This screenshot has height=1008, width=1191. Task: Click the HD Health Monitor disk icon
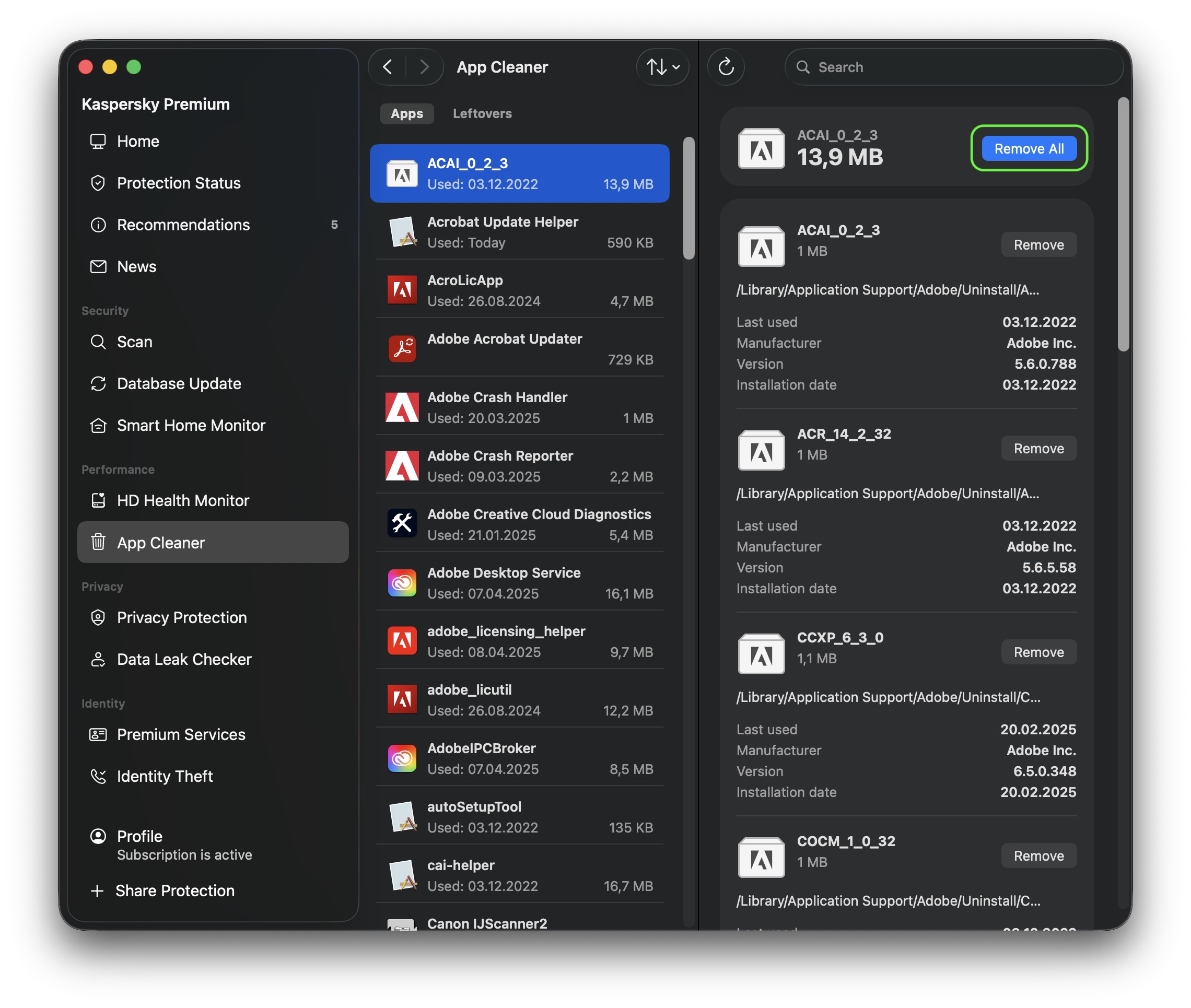(x=98, y=500)
